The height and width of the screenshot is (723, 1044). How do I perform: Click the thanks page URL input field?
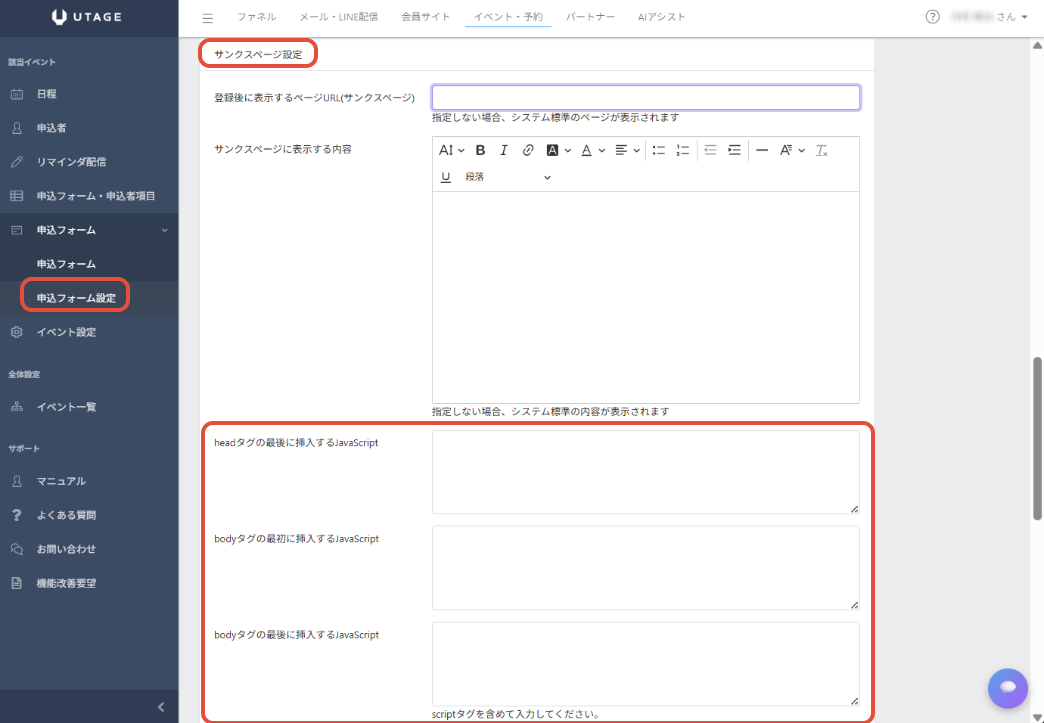click(646, 97)
